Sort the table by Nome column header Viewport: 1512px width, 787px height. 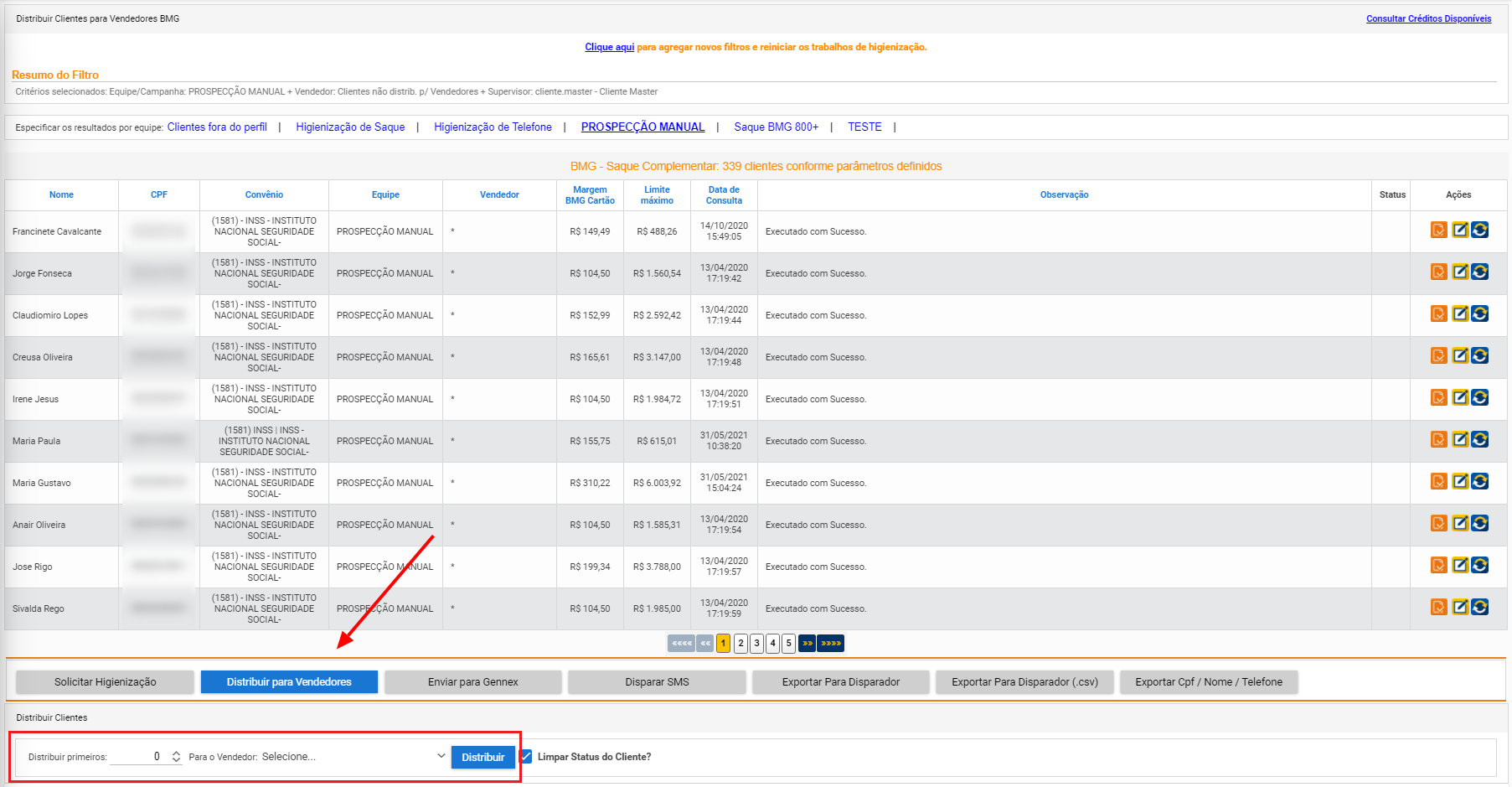61,194
